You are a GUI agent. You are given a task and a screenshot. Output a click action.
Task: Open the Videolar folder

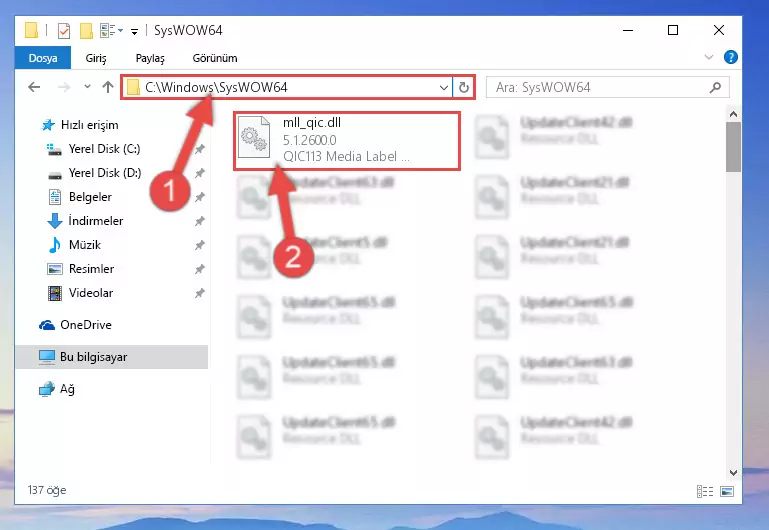tap(91, 293)
